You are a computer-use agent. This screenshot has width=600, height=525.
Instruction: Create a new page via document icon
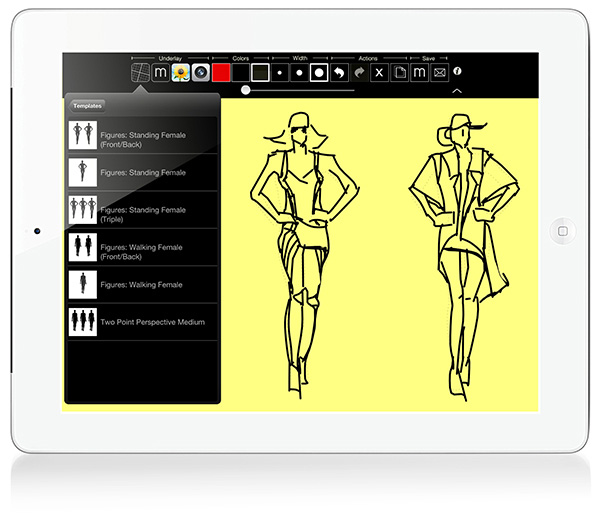[399, 73]
